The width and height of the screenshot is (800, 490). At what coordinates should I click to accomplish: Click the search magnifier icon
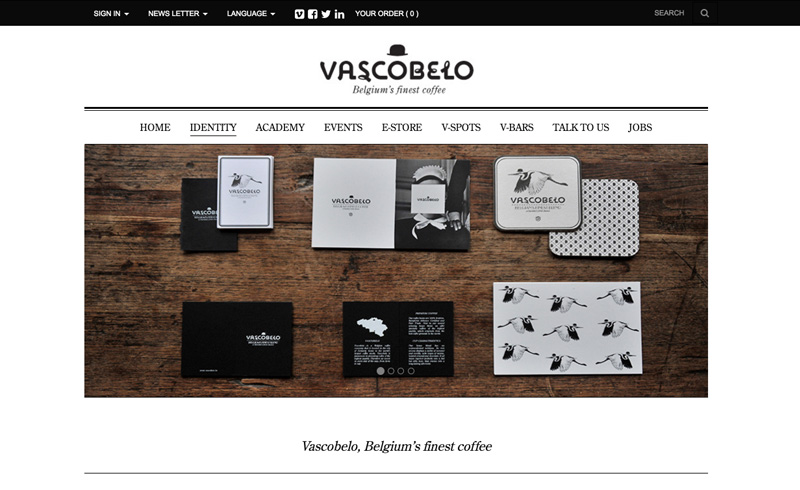[x=705, y=13]
